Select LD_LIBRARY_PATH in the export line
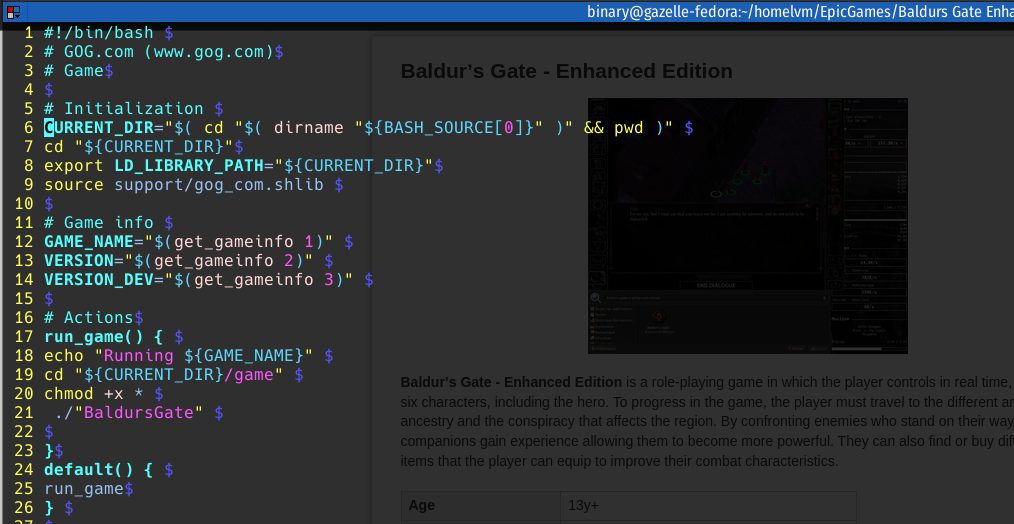 pyautogui.click(x=188, y=166)
